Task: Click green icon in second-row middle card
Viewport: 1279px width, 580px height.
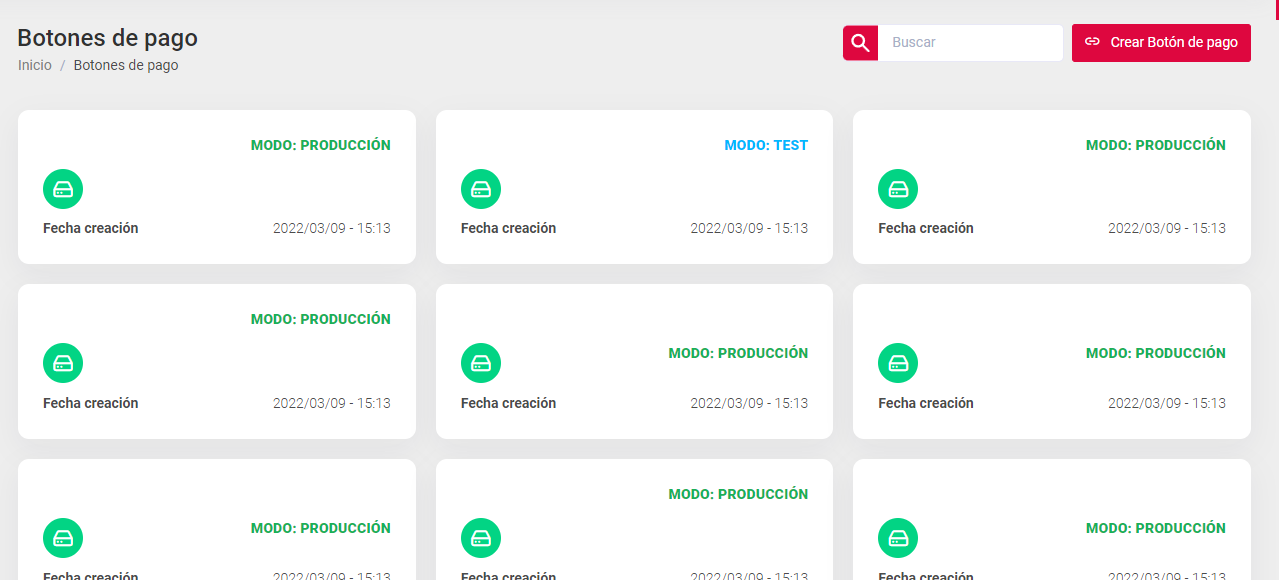Action: pos(480,363)
